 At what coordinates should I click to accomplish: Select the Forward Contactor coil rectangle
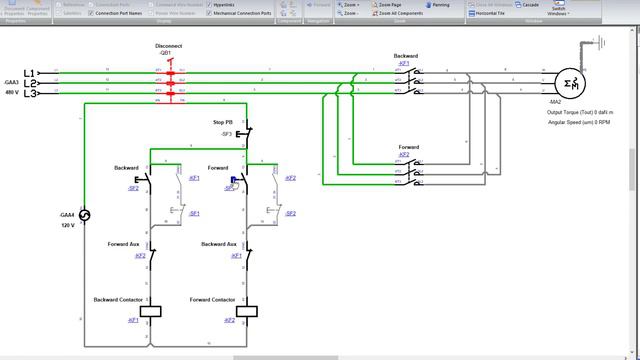coord(247,311)
